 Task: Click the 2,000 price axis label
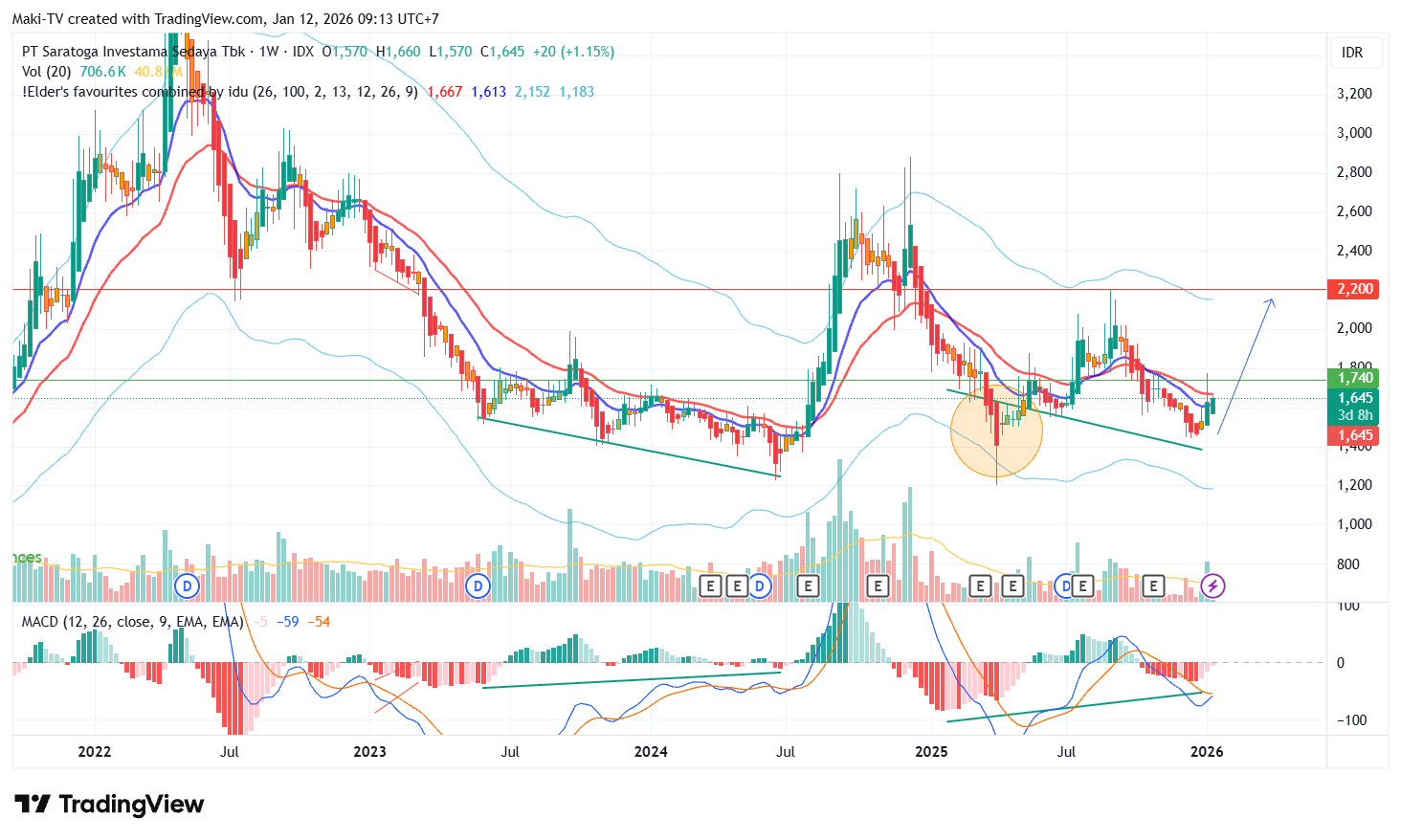tap(1354, 328)
